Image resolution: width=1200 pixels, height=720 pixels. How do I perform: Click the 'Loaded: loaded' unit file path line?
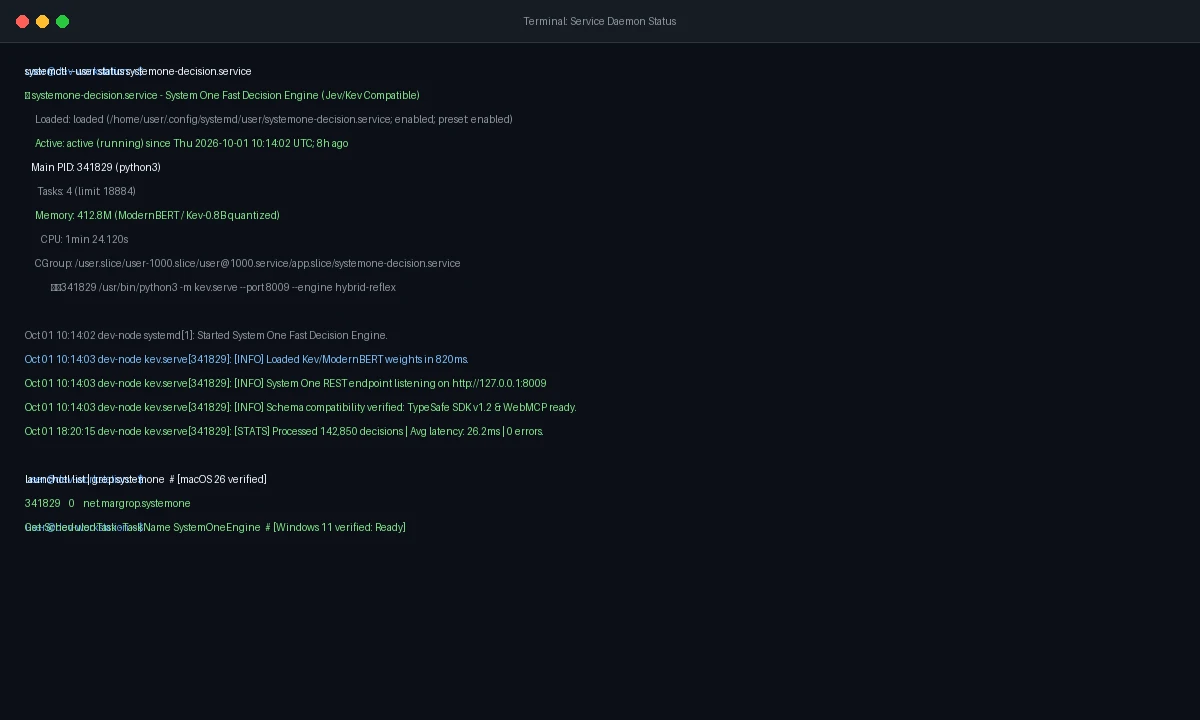pyautogui.click(x=274, y=120)
